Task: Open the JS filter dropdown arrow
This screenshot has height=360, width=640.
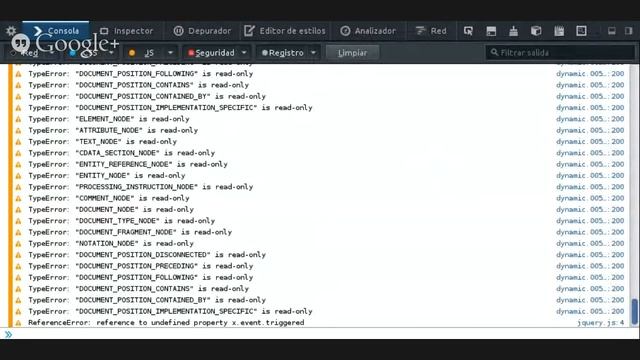Action: pos(170,53)
